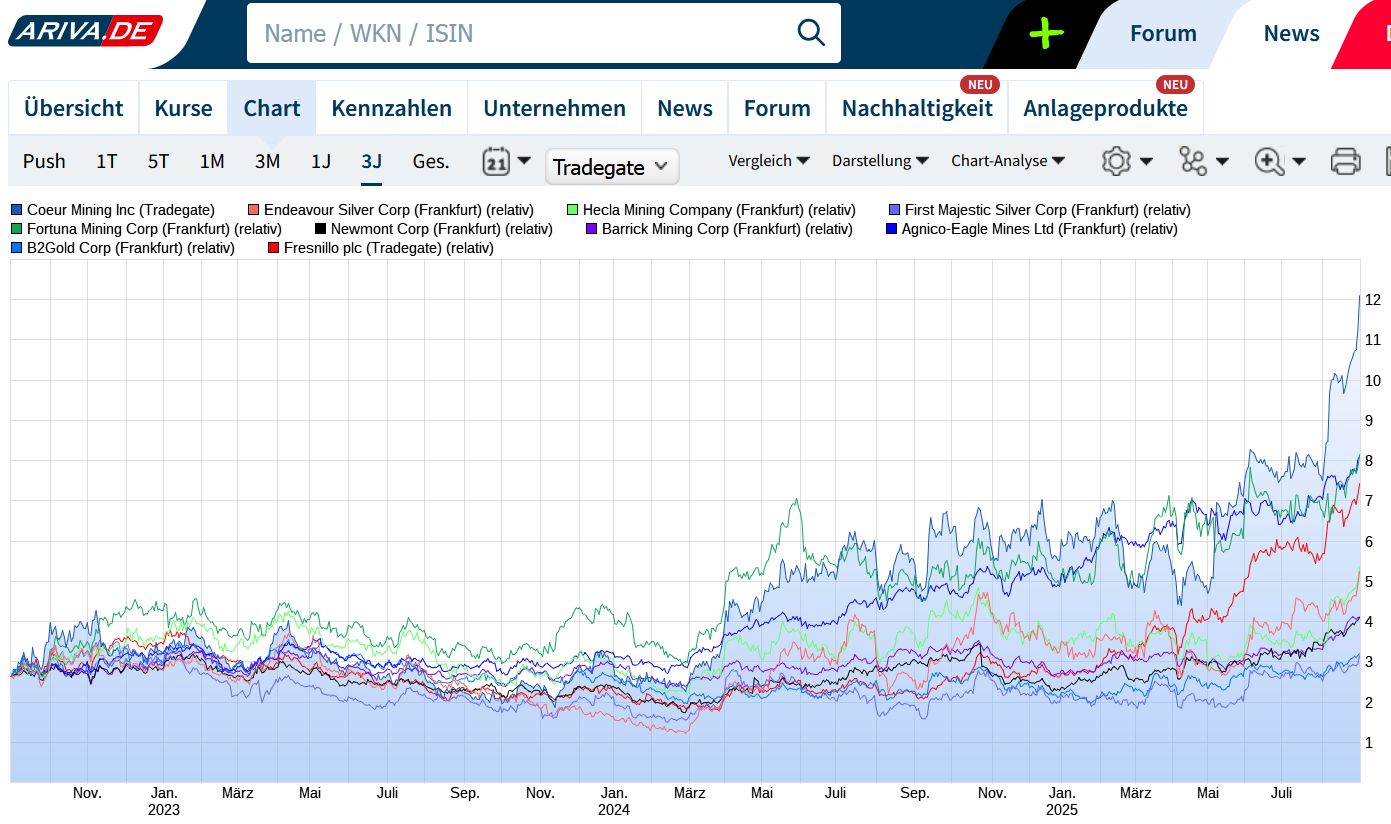Viewport: 1391px width, 824px height.
Task: Open the chart settings gear icon
Action: coord(1116,161)
